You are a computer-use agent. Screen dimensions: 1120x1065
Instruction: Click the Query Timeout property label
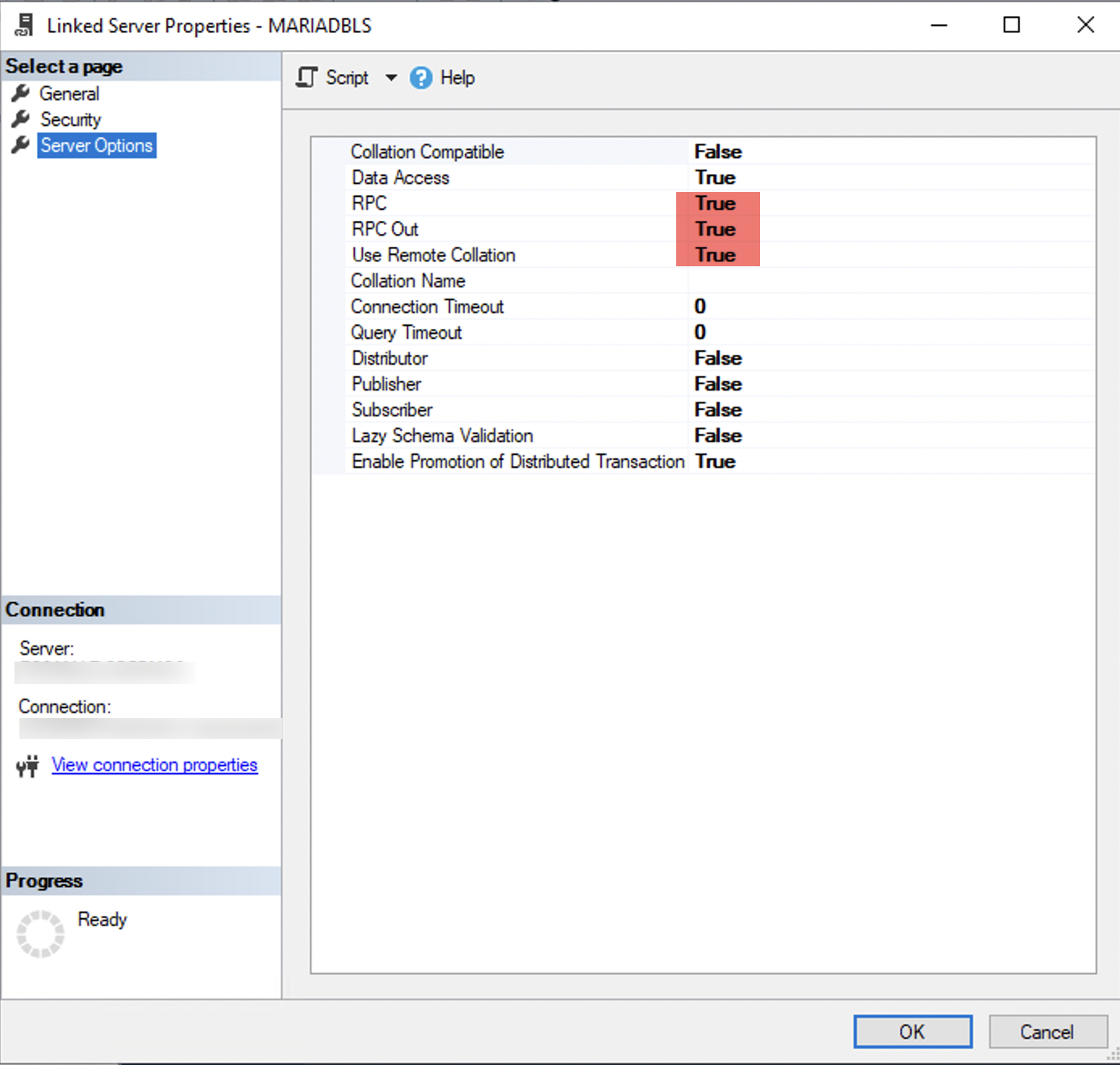point(406,332)
